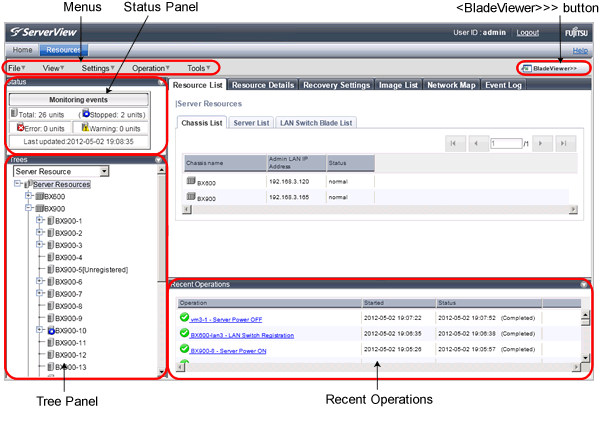Image resolution: width=601 pixels, height=422 pixels.
Task: Switch to the Home tab
Action: tap(22, 50)
